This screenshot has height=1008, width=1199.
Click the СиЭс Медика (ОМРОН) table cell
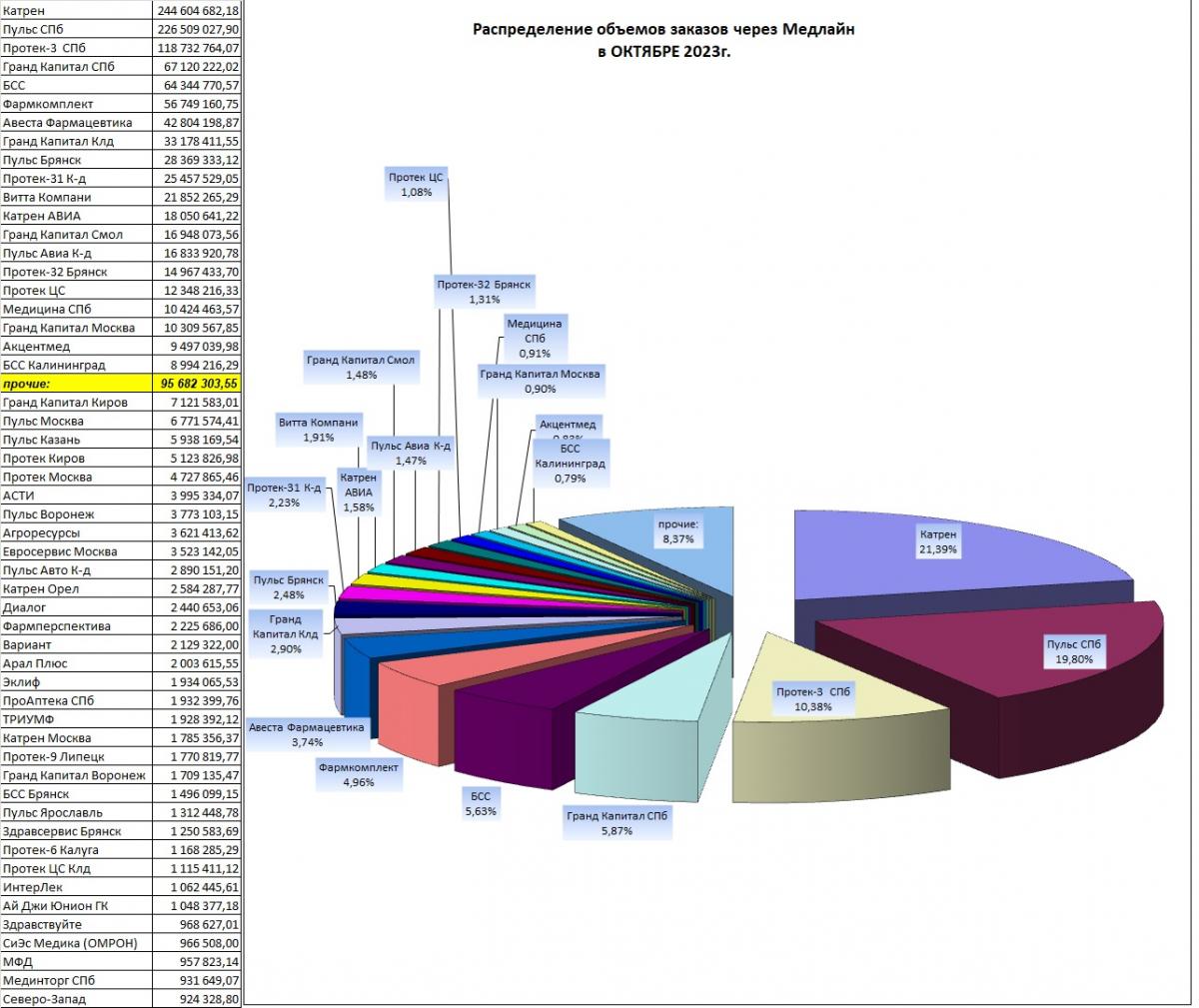point(77,943)
